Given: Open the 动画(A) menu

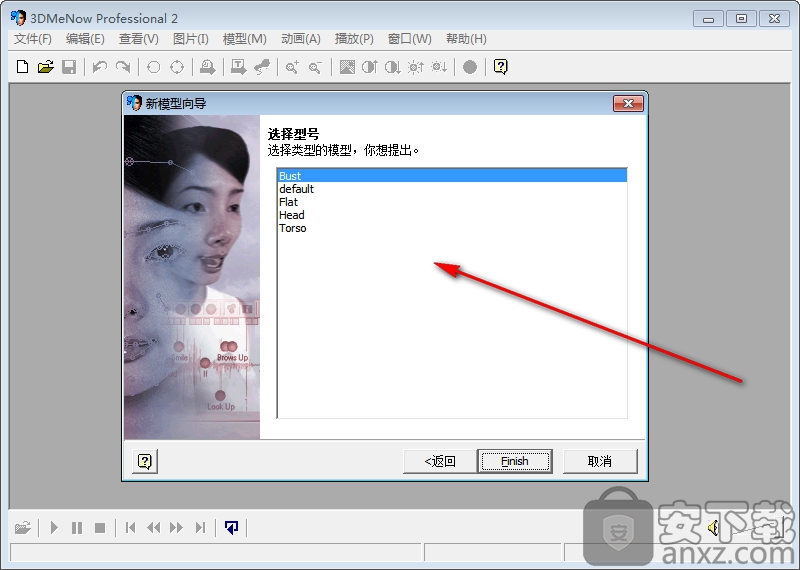Looking at the screenshot, I should pyautogui.click(x=301, y=39).
